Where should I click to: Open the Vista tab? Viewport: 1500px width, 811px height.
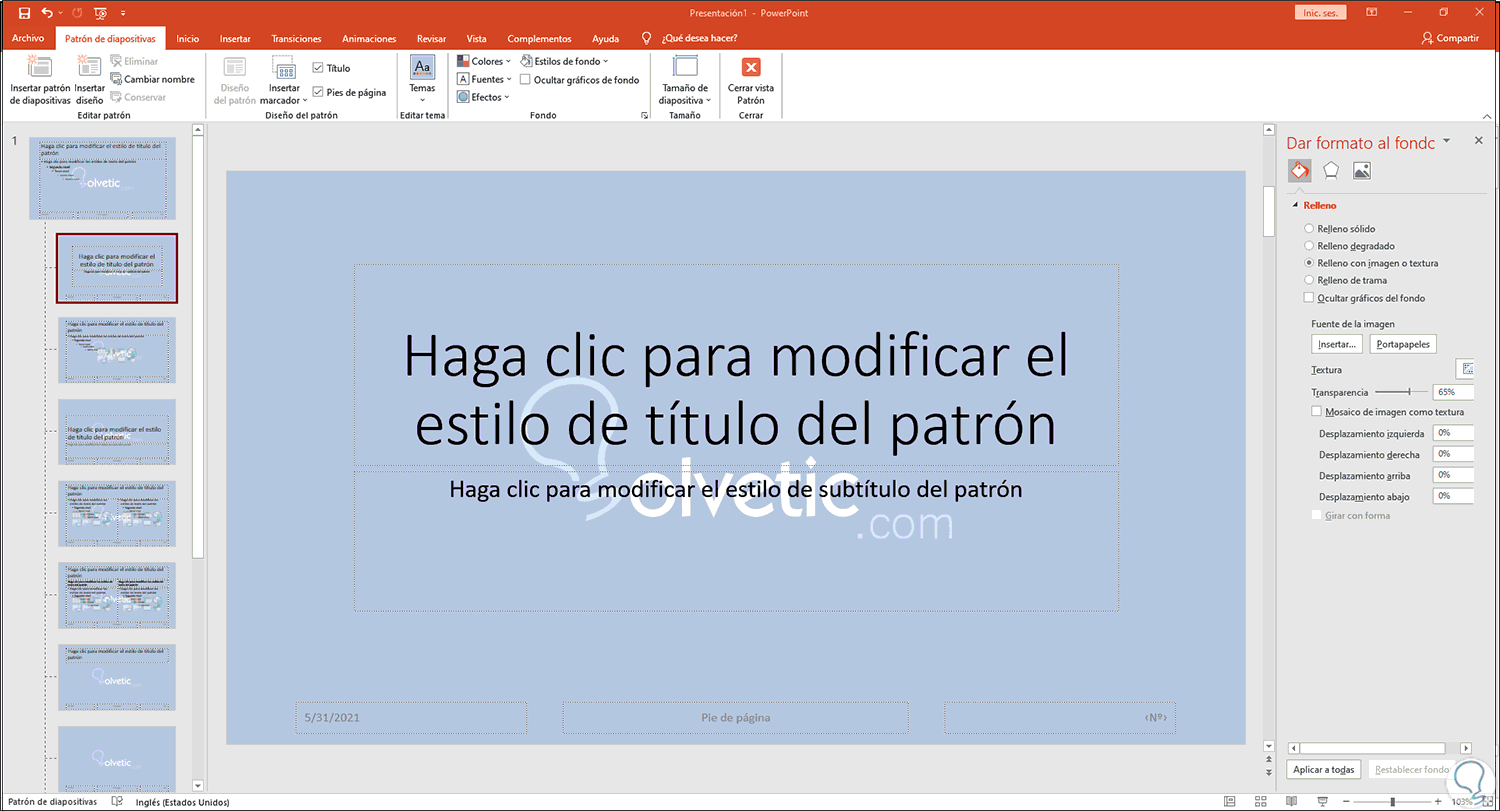point(477,39)
